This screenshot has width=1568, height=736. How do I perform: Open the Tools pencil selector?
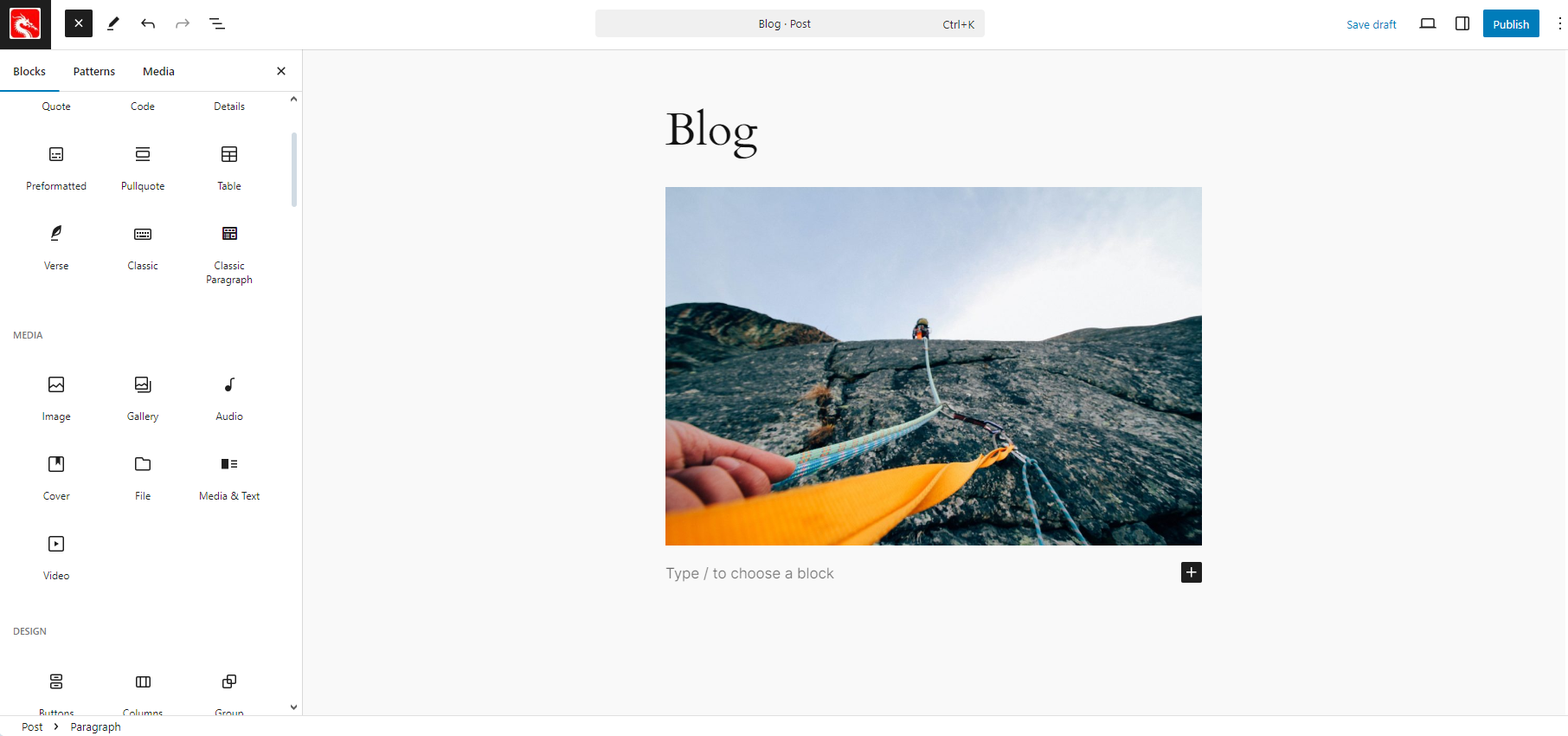coord(113,23)
